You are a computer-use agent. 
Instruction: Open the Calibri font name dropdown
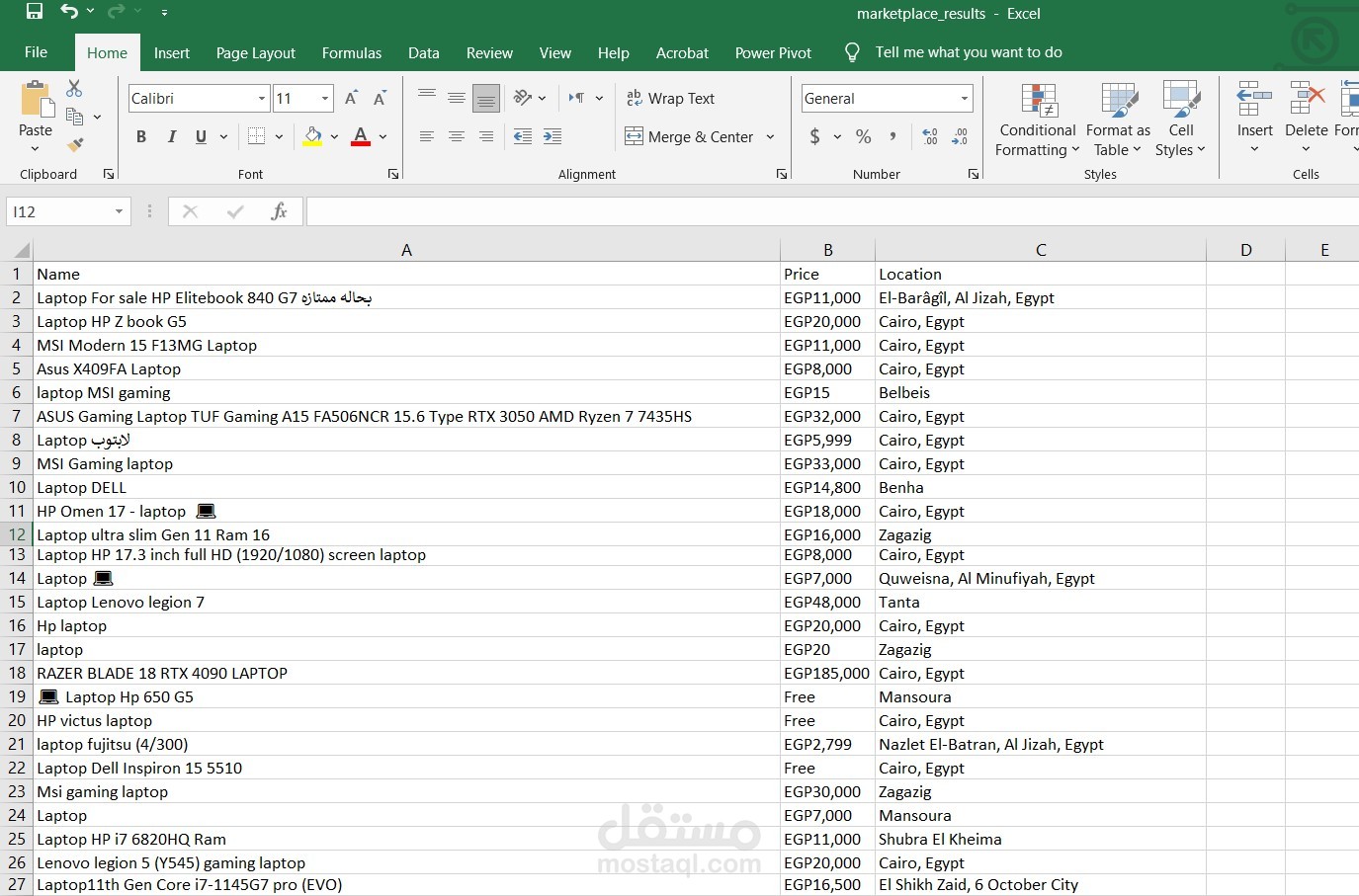pos(262,98)
